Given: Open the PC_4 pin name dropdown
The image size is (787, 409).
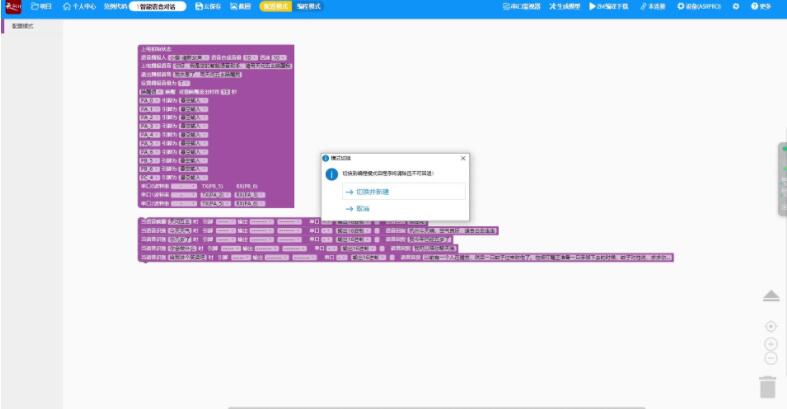Looking at the screenshot, I should pyautogui.click(x=150, y=178).
